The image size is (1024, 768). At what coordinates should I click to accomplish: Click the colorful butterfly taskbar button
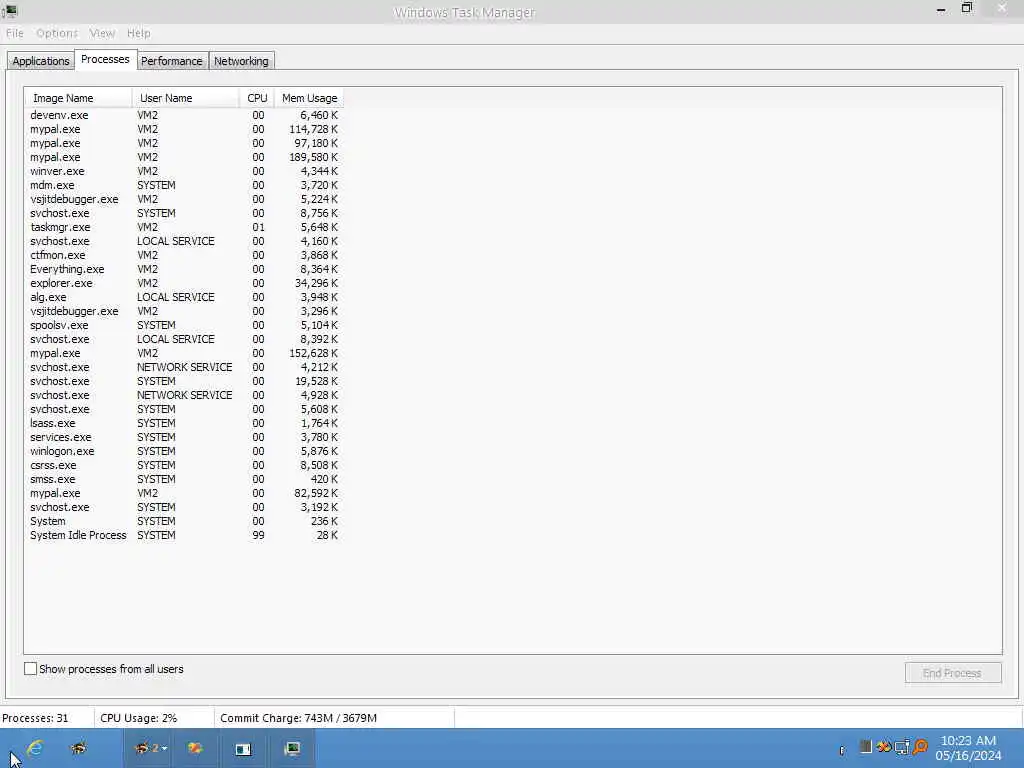click(x=195, y=748)
